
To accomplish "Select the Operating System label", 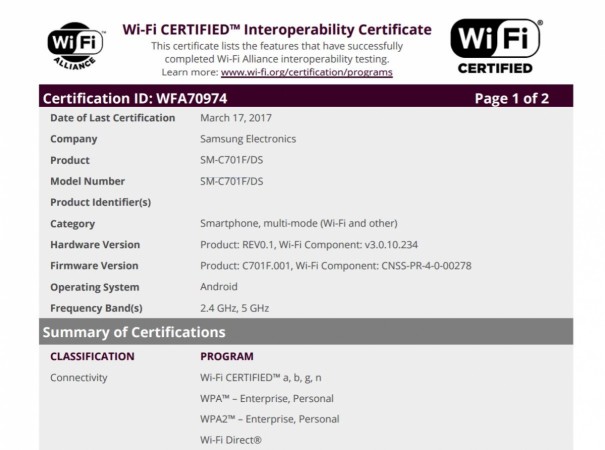I will 95,287.
